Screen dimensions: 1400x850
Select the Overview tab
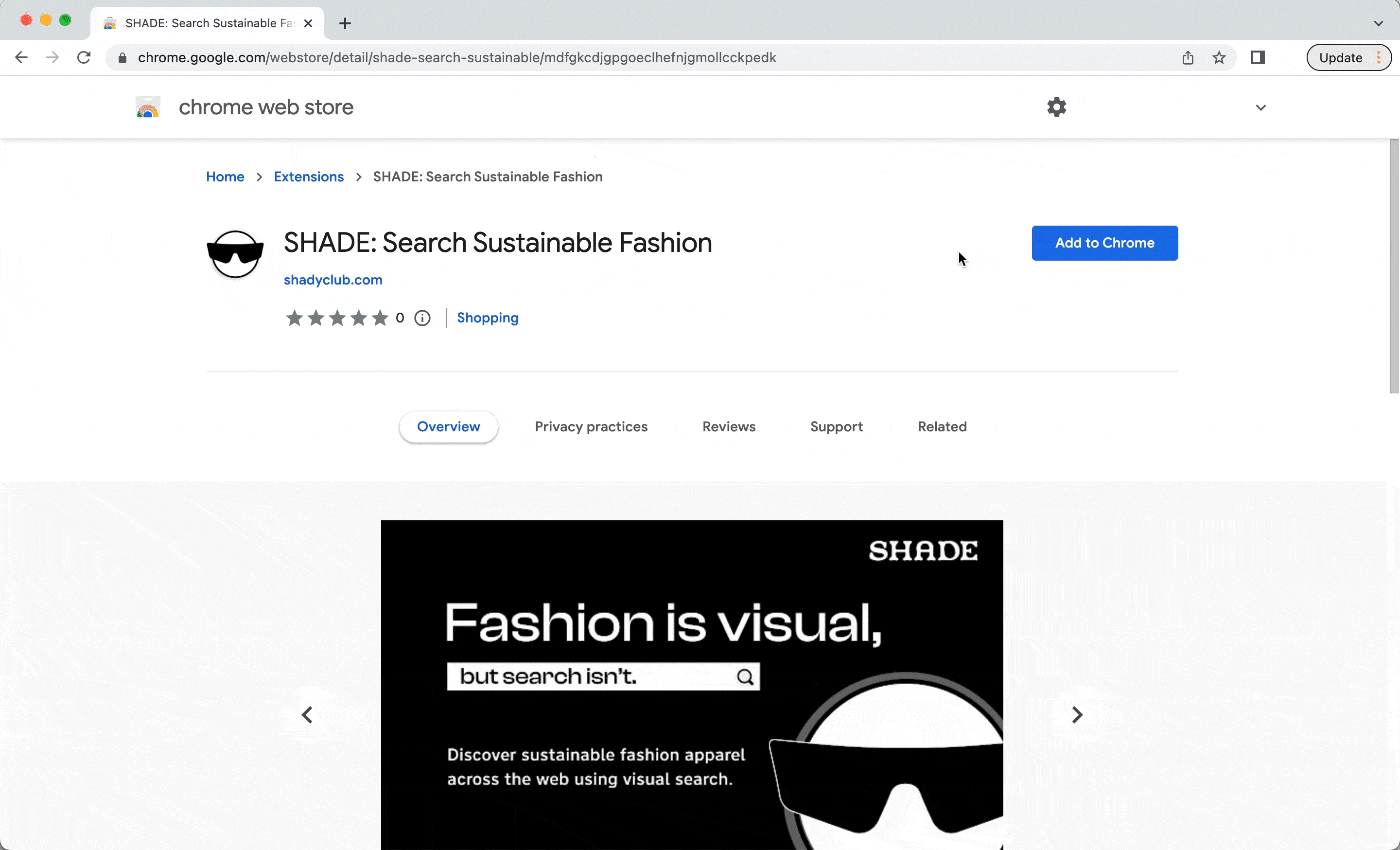448,427
